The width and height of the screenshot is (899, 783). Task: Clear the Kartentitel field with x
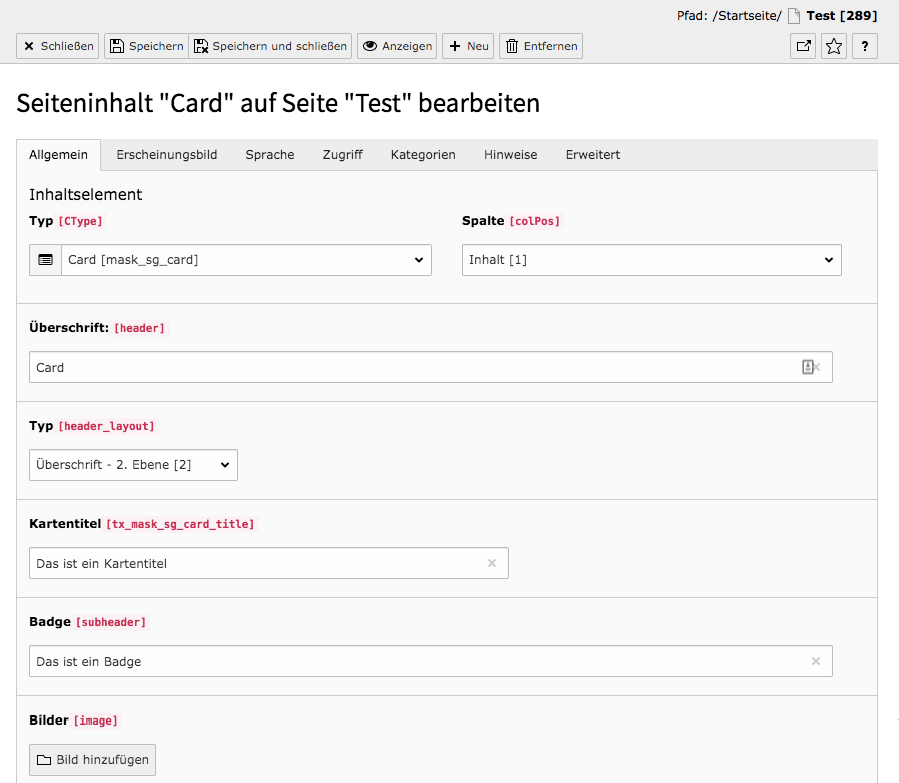tap(492, 563)
